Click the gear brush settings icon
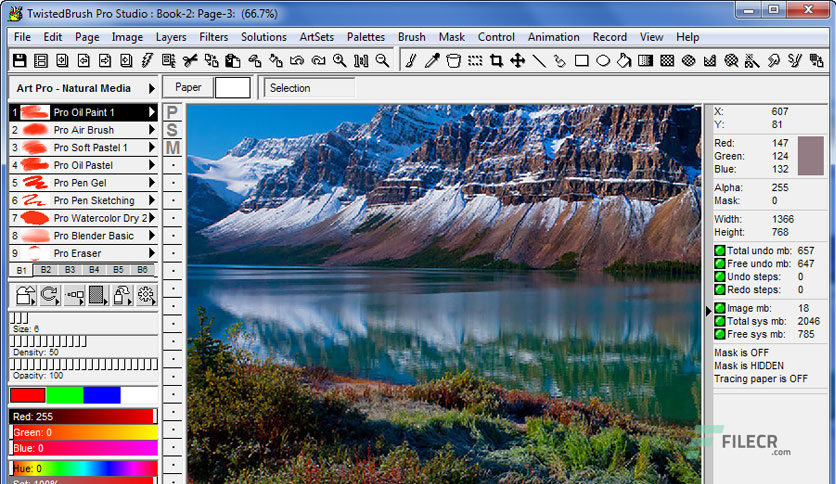 tap(146, 295)
